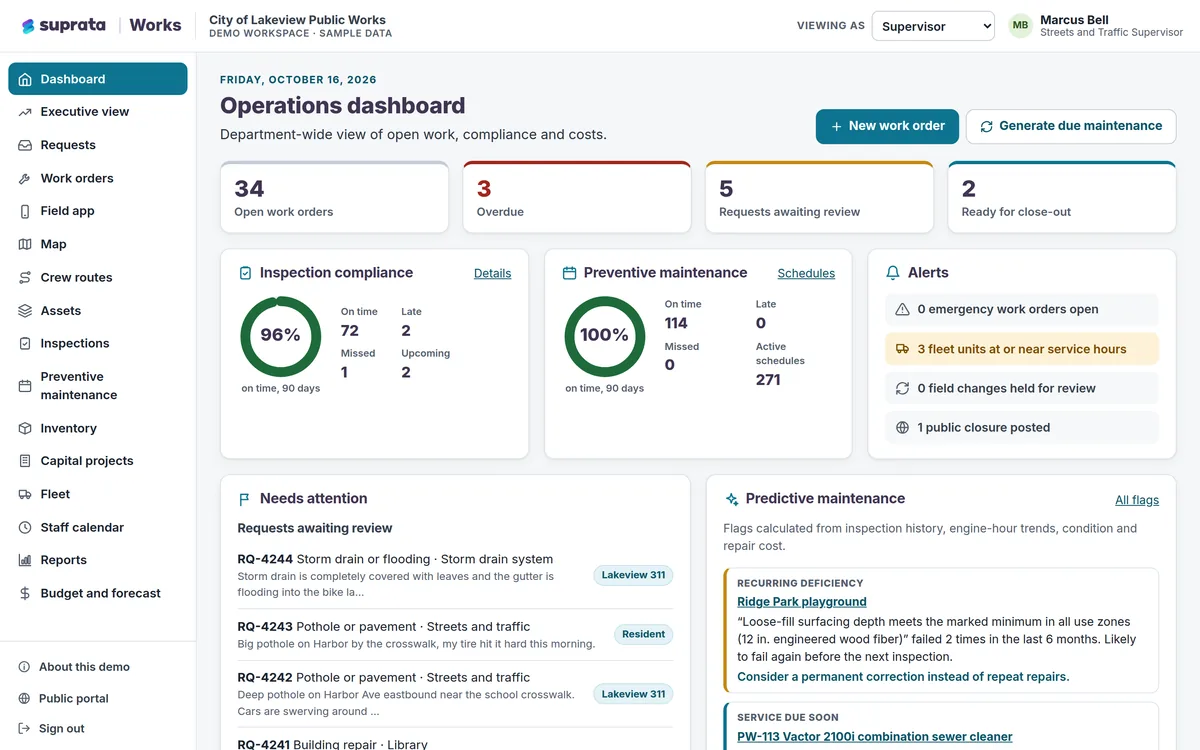Viewport: 1200px width, 750px height.
Task: Click the 96% inspection compliance ring
Action: point(280,336)
